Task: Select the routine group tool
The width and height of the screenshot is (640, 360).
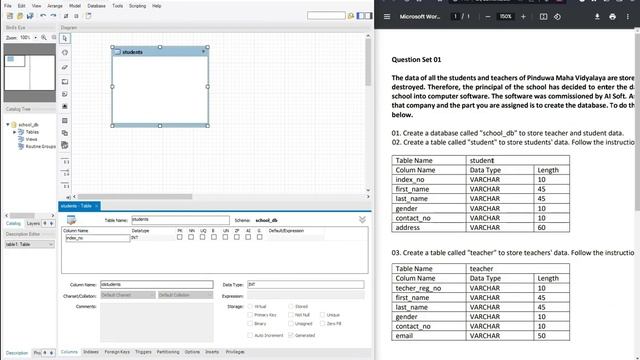Action: pos(65,145)
